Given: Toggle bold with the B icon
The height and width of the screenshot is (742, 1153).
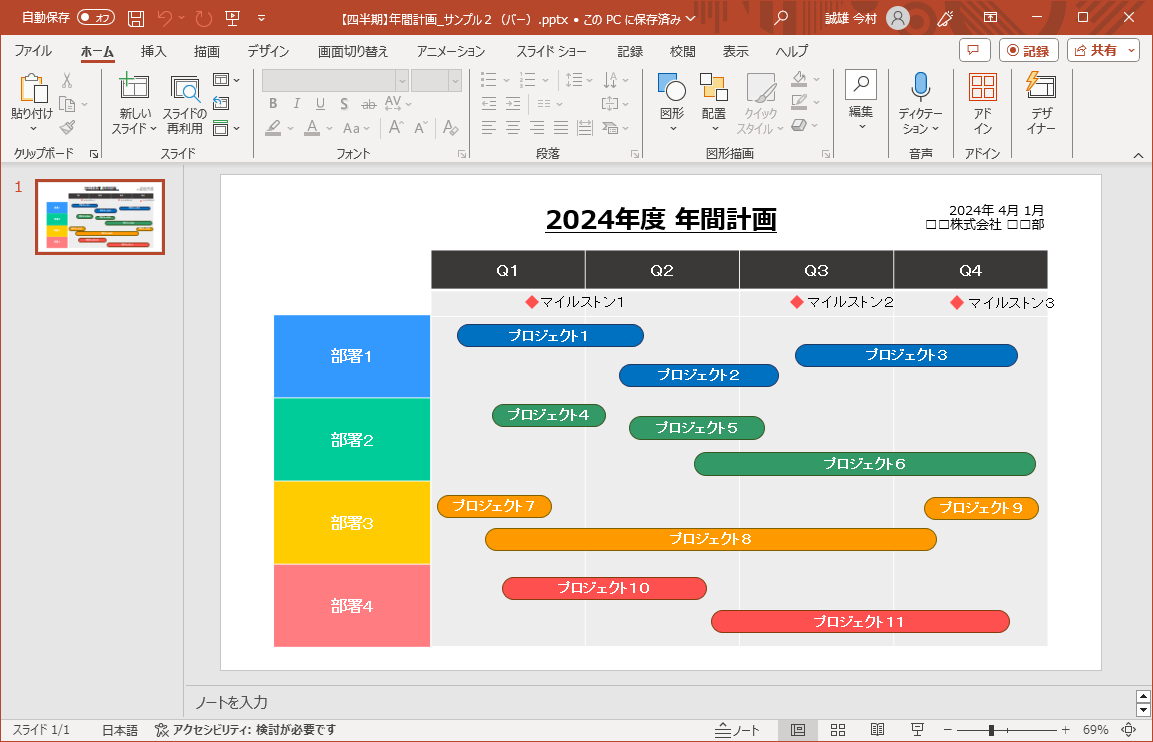Looking at the screenshot, I should tap(272, 103).
